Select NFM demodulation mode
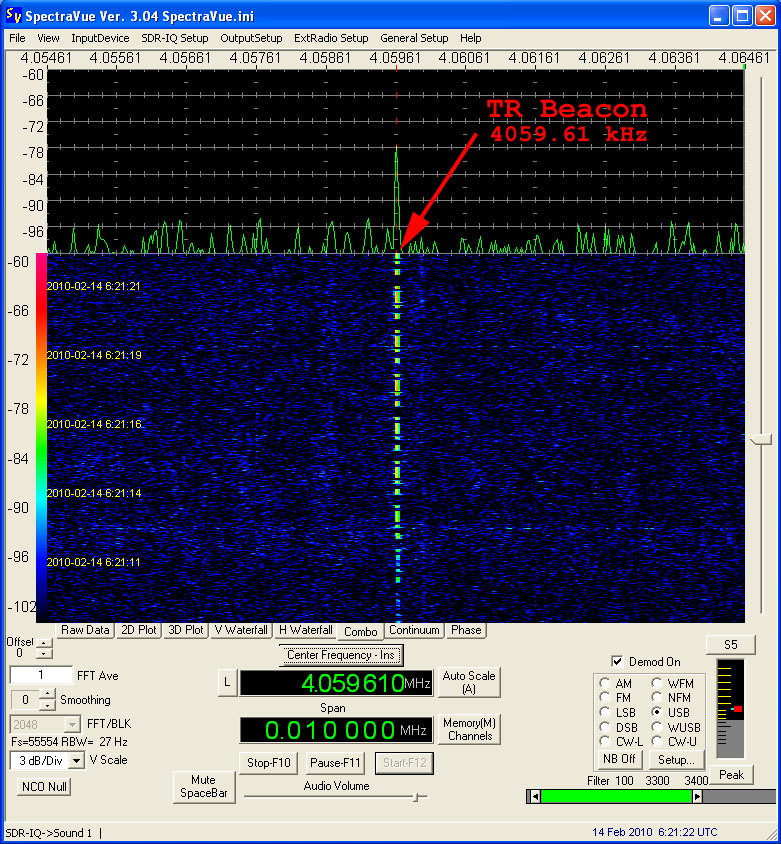 (657, 698)
